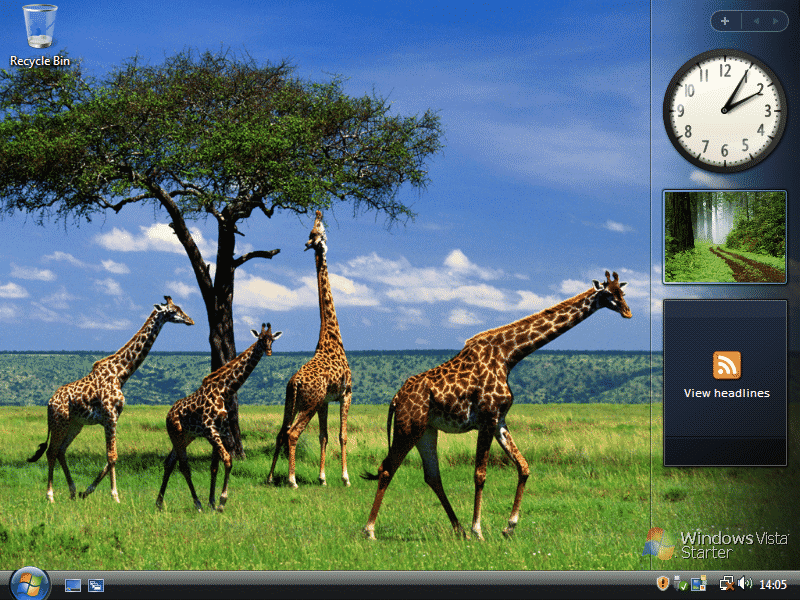Click the previous gadgets page arrow
The height and width of the screenshot is (600, 800).
[x=755, y=21]
